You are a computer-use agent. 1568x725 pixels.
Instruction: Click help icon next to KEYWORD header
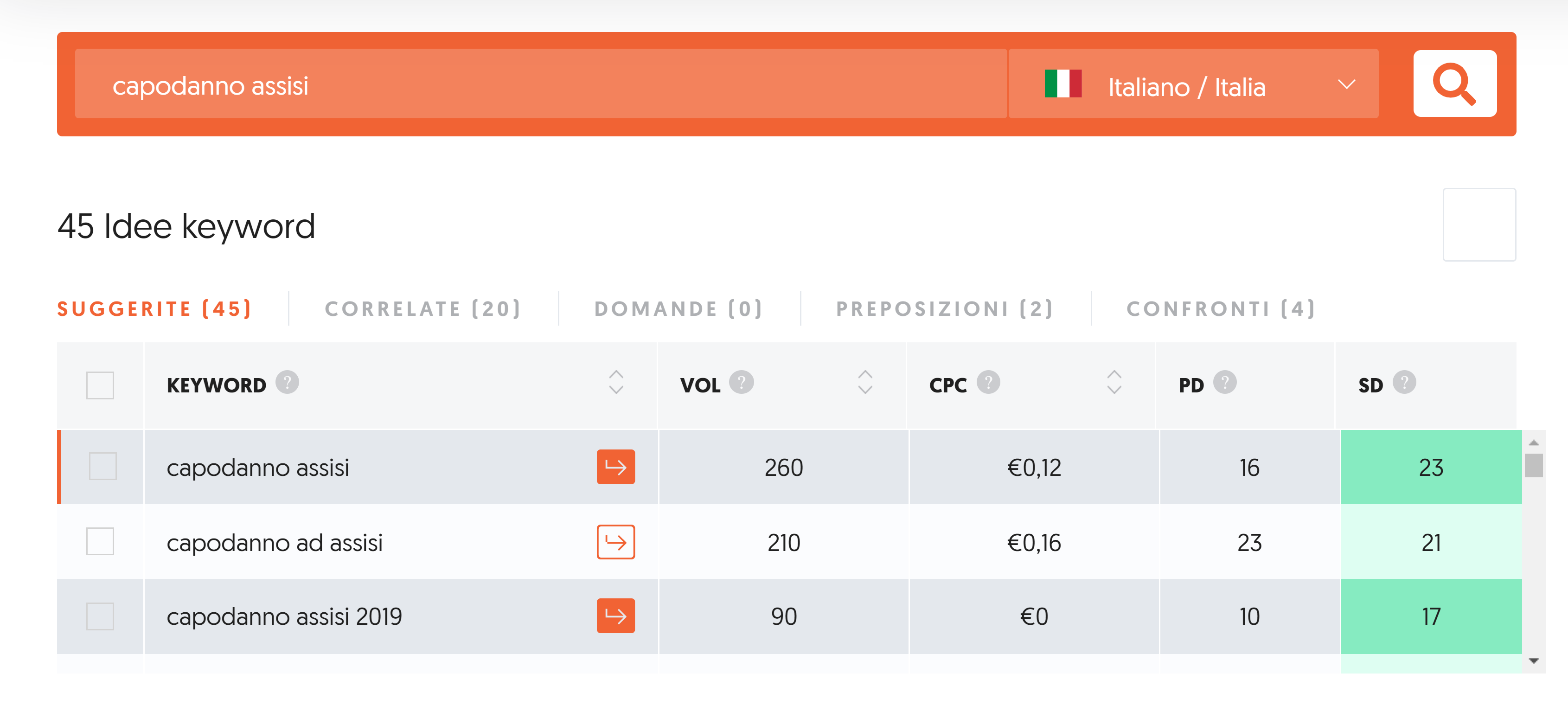pos(287,383)
